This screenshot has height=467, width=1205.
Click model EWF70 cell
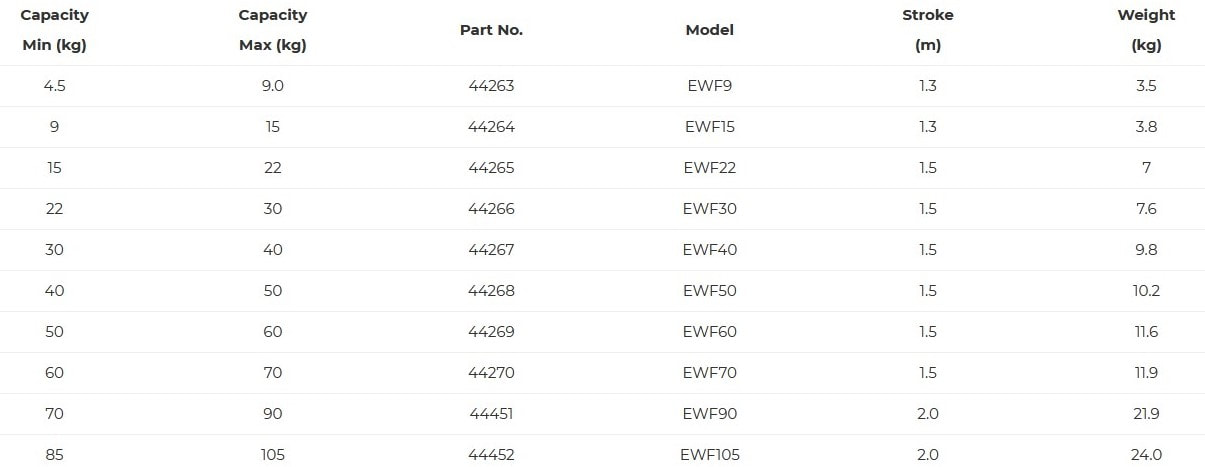click(x=710, y=373)
